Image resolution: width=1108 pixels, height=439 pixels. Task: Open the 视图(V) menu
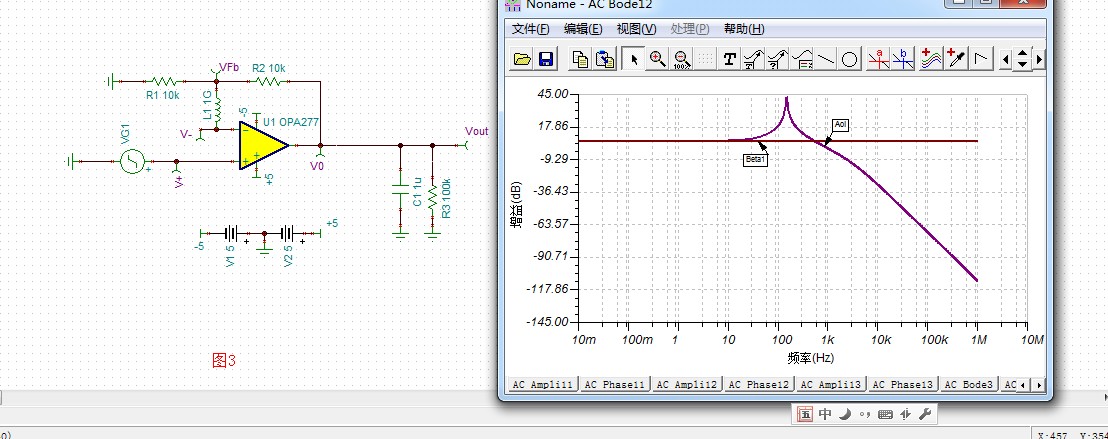click(x=636, y=29)
